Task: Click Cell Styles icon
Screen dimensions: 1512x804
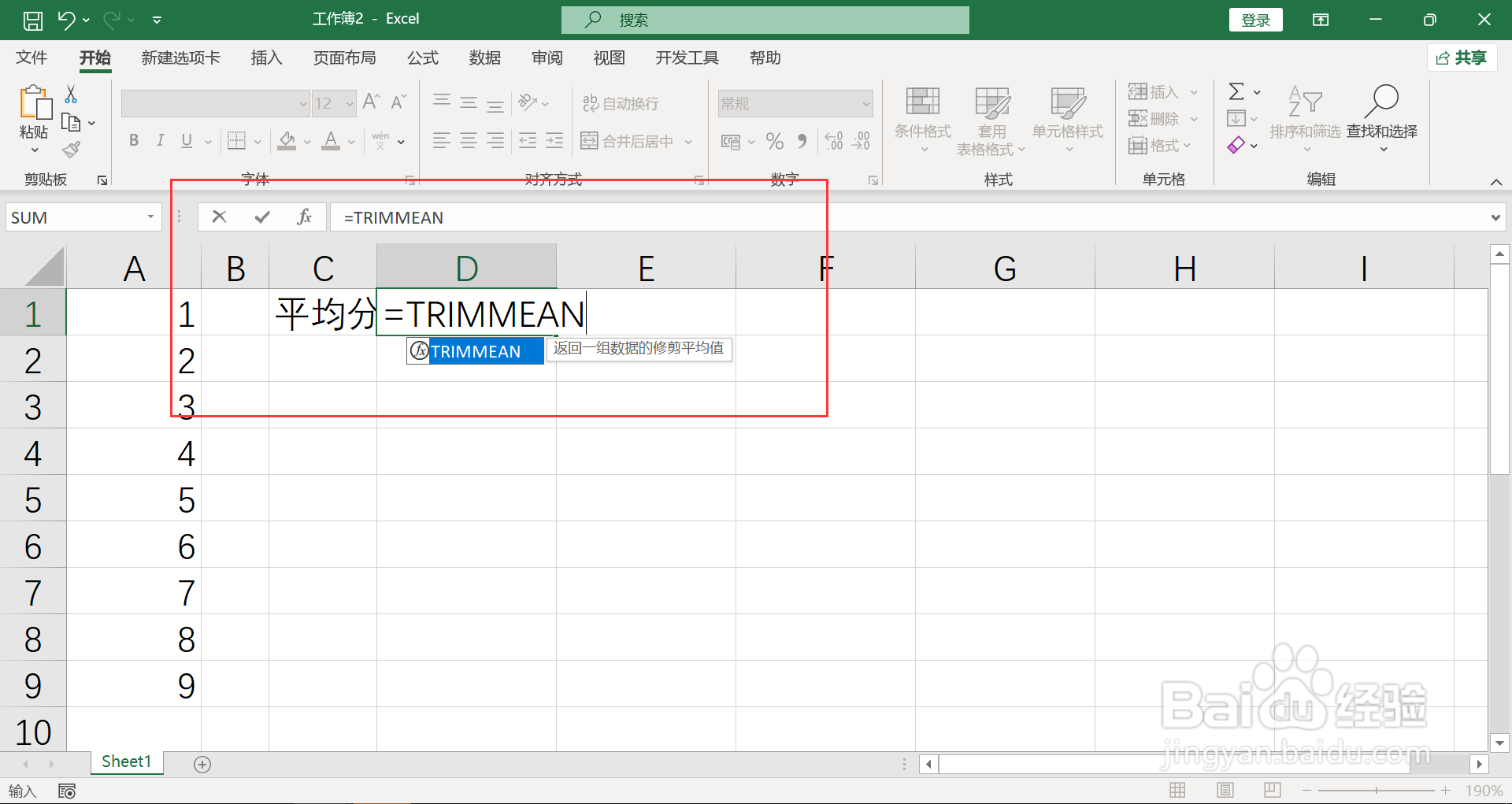Action: click(x=1068, y=102)
